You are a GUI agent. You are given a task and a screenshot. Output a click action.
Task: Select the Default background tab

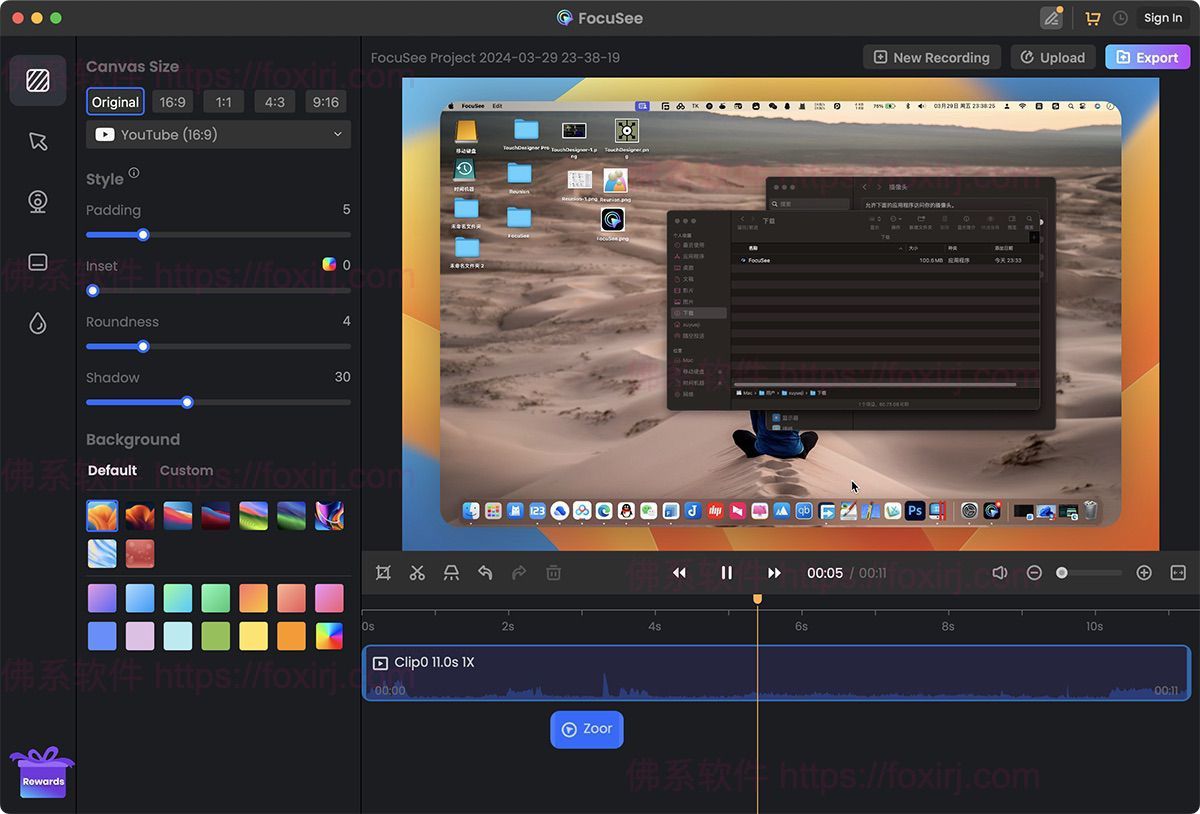point(112,470)
